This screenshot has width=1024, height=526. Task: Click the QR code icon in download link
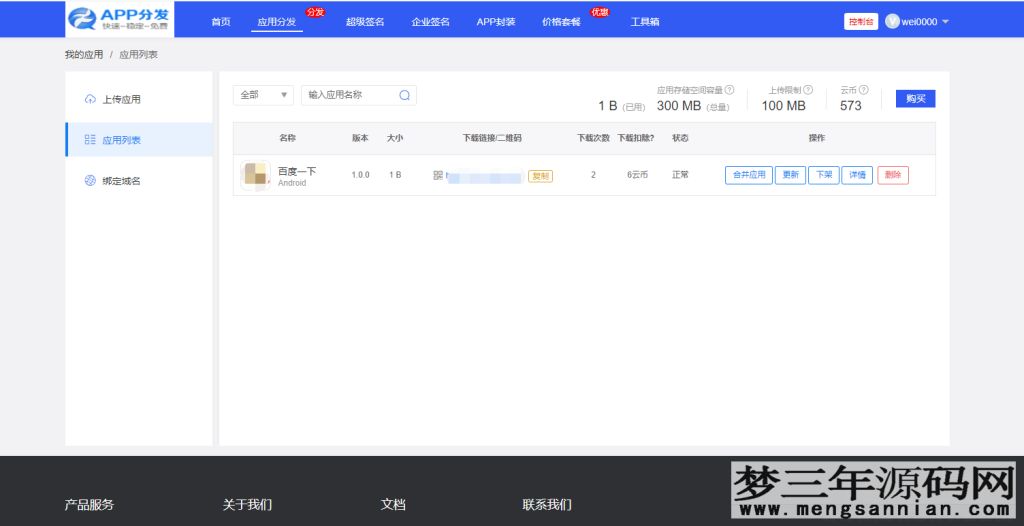(438, 175)
